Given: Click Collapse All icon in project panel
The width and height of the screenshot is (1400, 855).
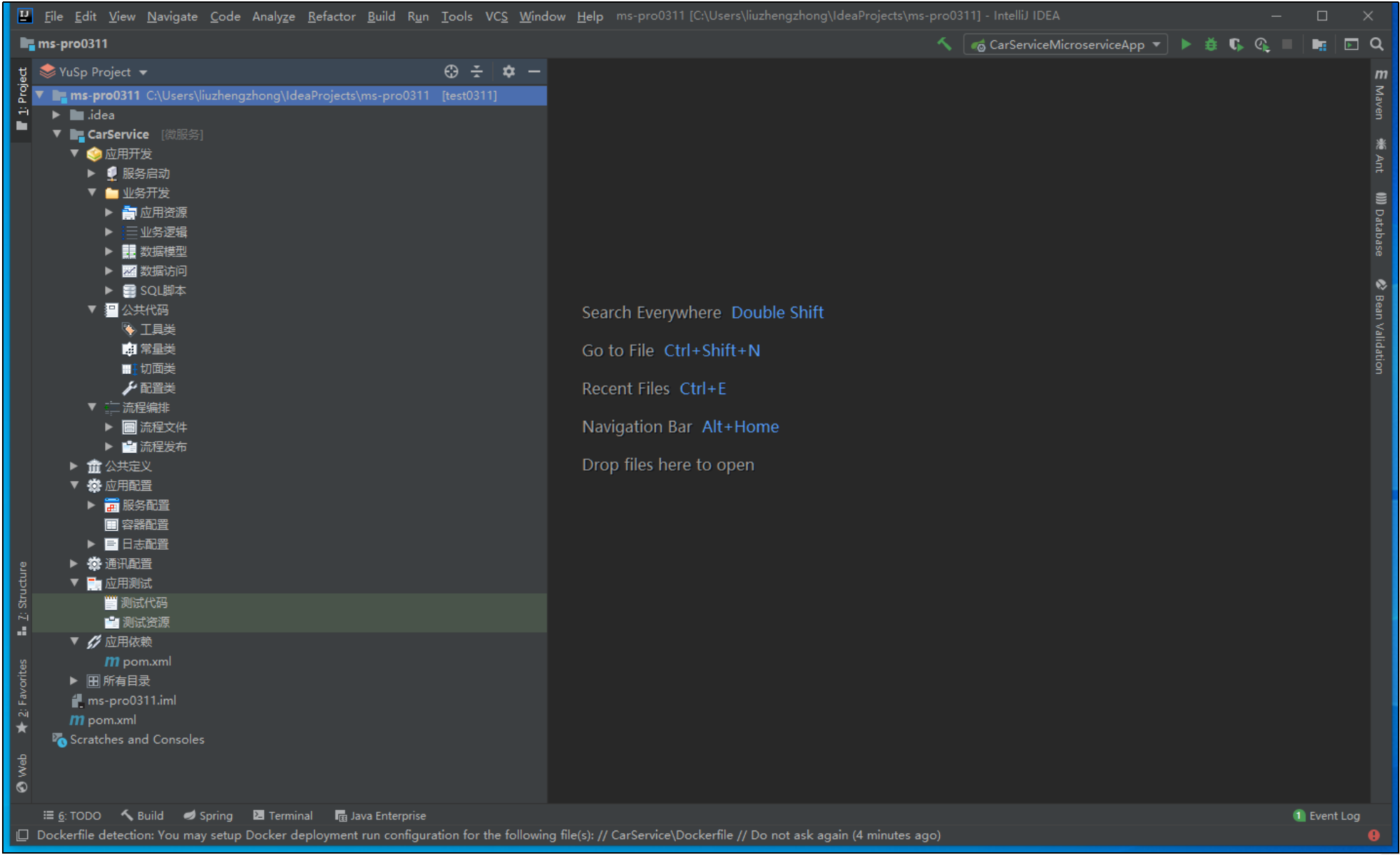Looking at the screenshot, I should 477,71.
